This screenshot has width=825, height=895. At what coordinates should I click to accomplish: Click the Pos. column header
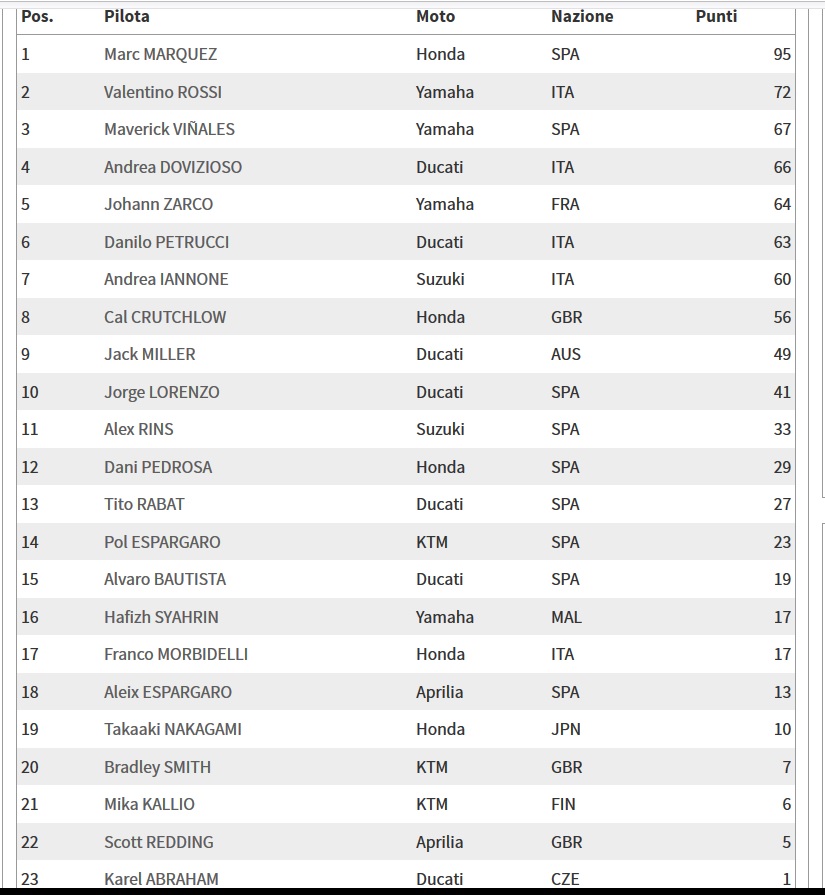pos(37,16)
